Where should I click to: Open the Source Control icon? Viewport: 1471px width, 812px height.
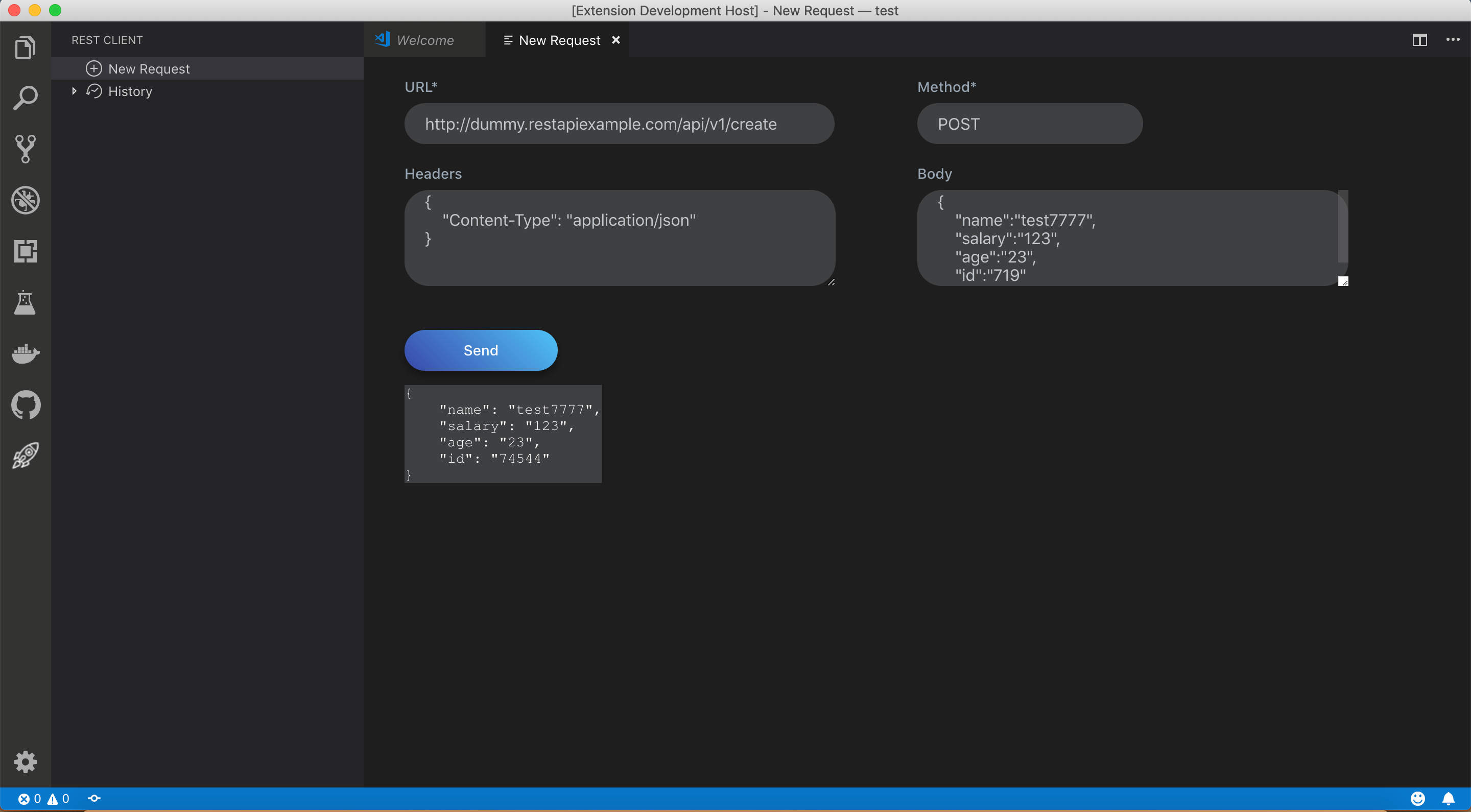coord(25,149)
